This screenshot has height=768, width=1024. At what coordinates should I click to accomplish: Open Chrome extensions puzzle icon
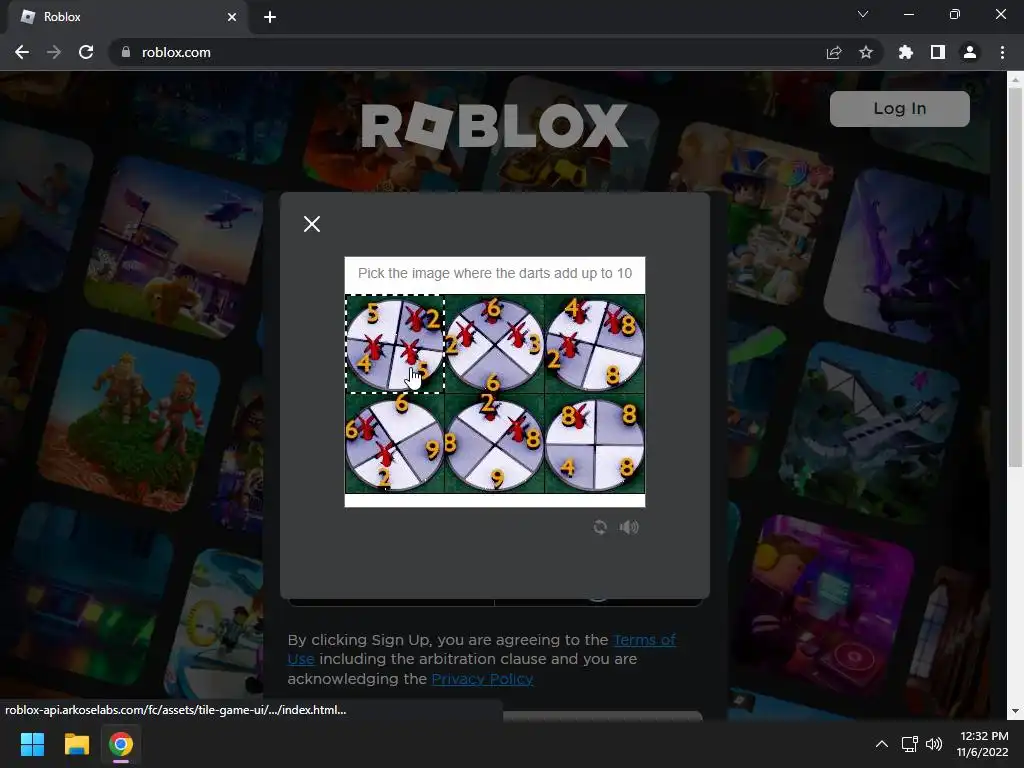(906, 52)
